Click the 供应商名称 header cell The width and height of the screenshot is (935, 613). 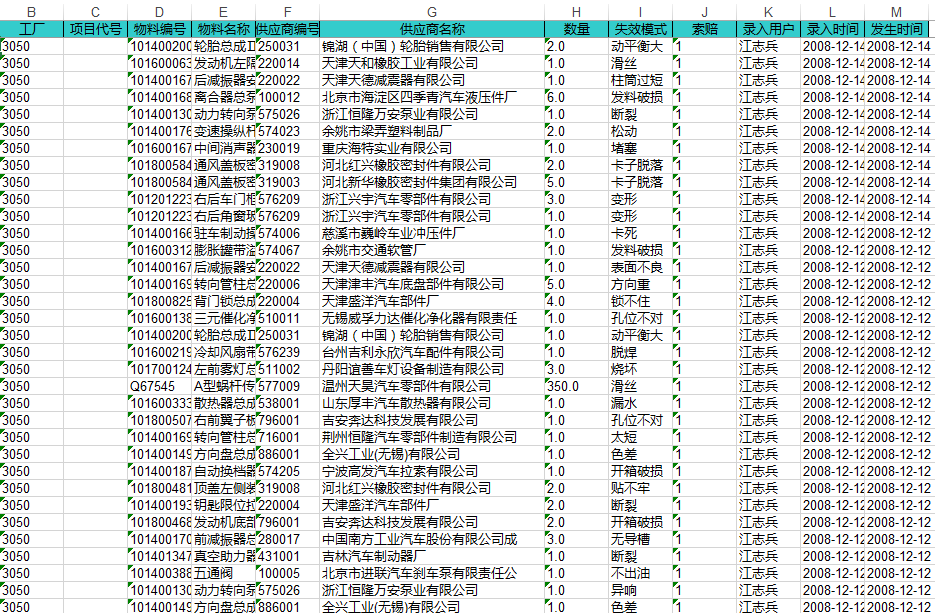(x=432, y=29)
